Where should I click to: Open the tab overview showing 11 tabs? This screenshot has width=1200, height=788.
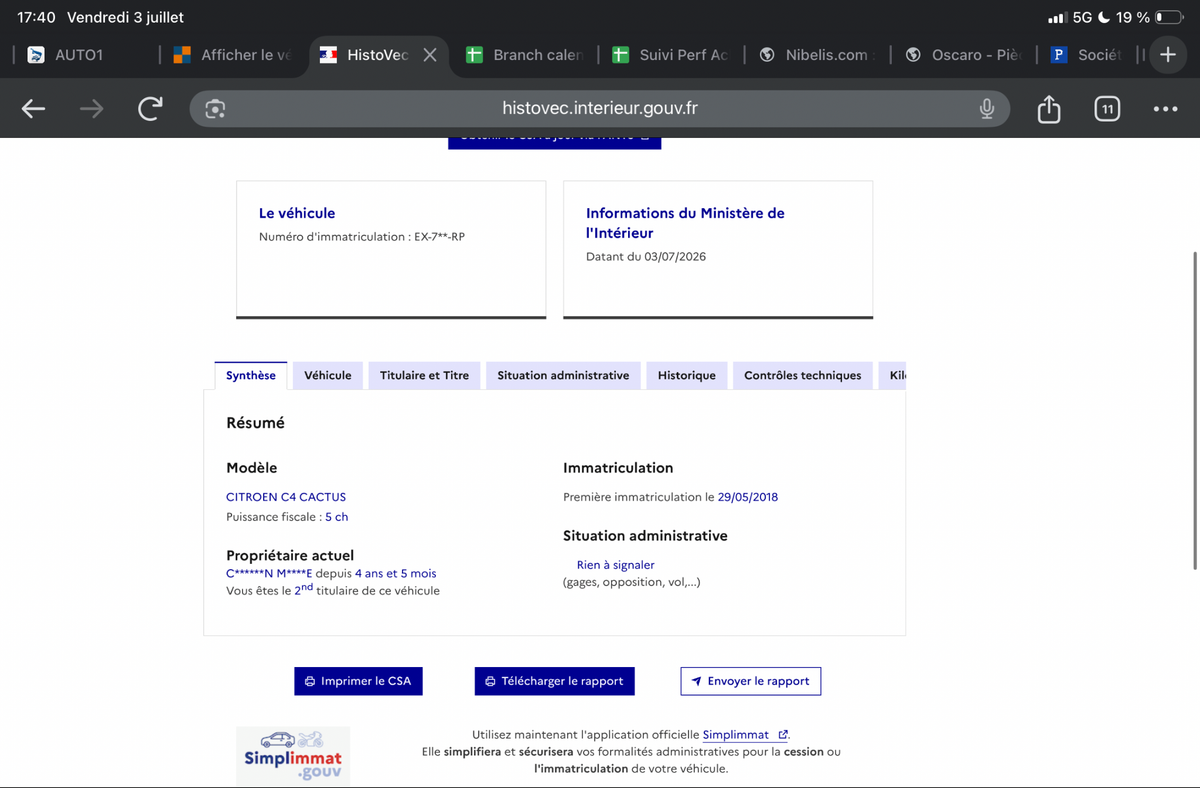point(1107,109)
